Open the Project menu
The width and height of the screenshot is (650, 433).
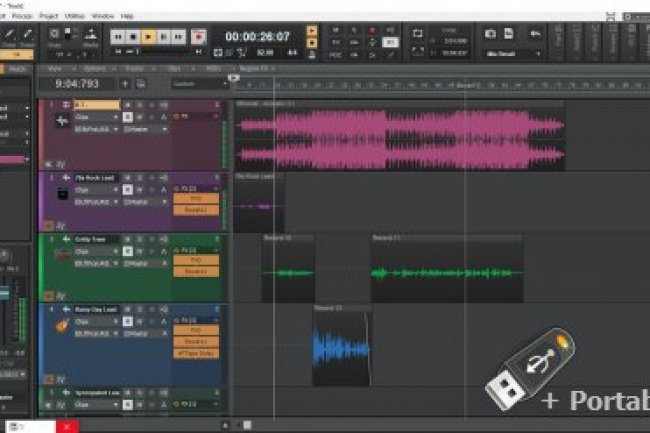(47, 16)
